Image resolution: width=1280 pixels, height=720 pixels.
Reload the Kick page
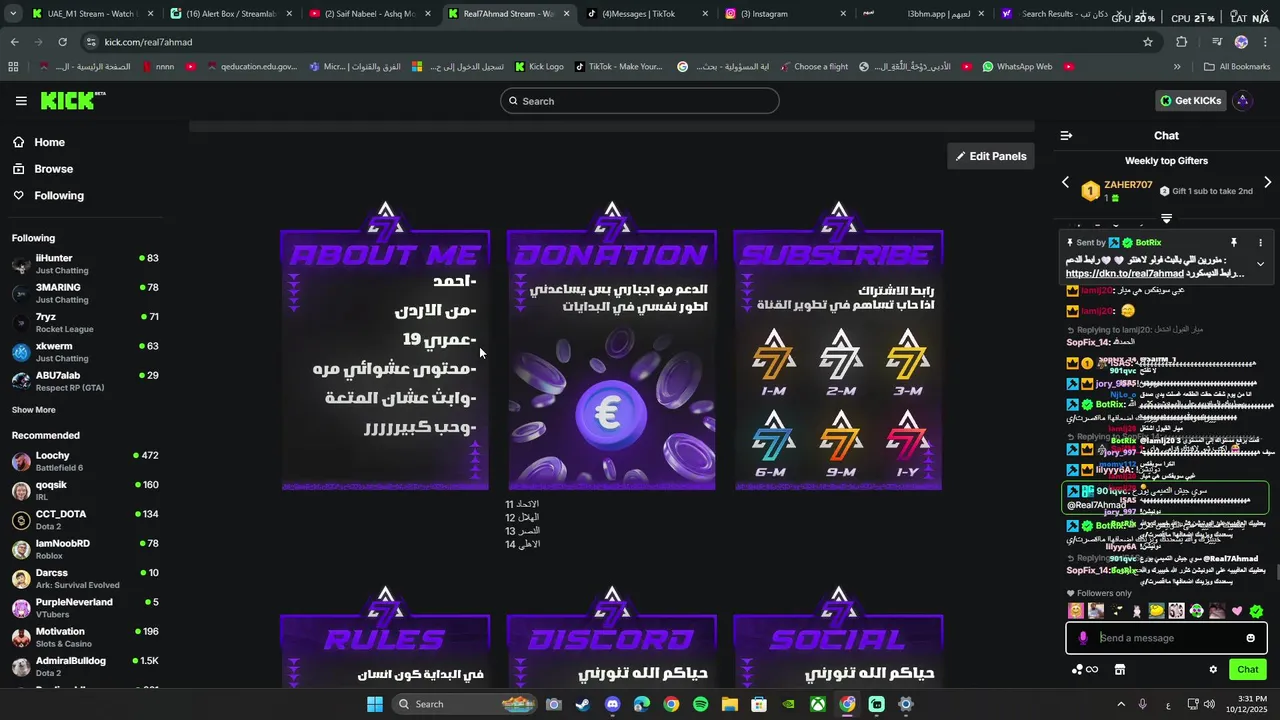coord(62,42)
